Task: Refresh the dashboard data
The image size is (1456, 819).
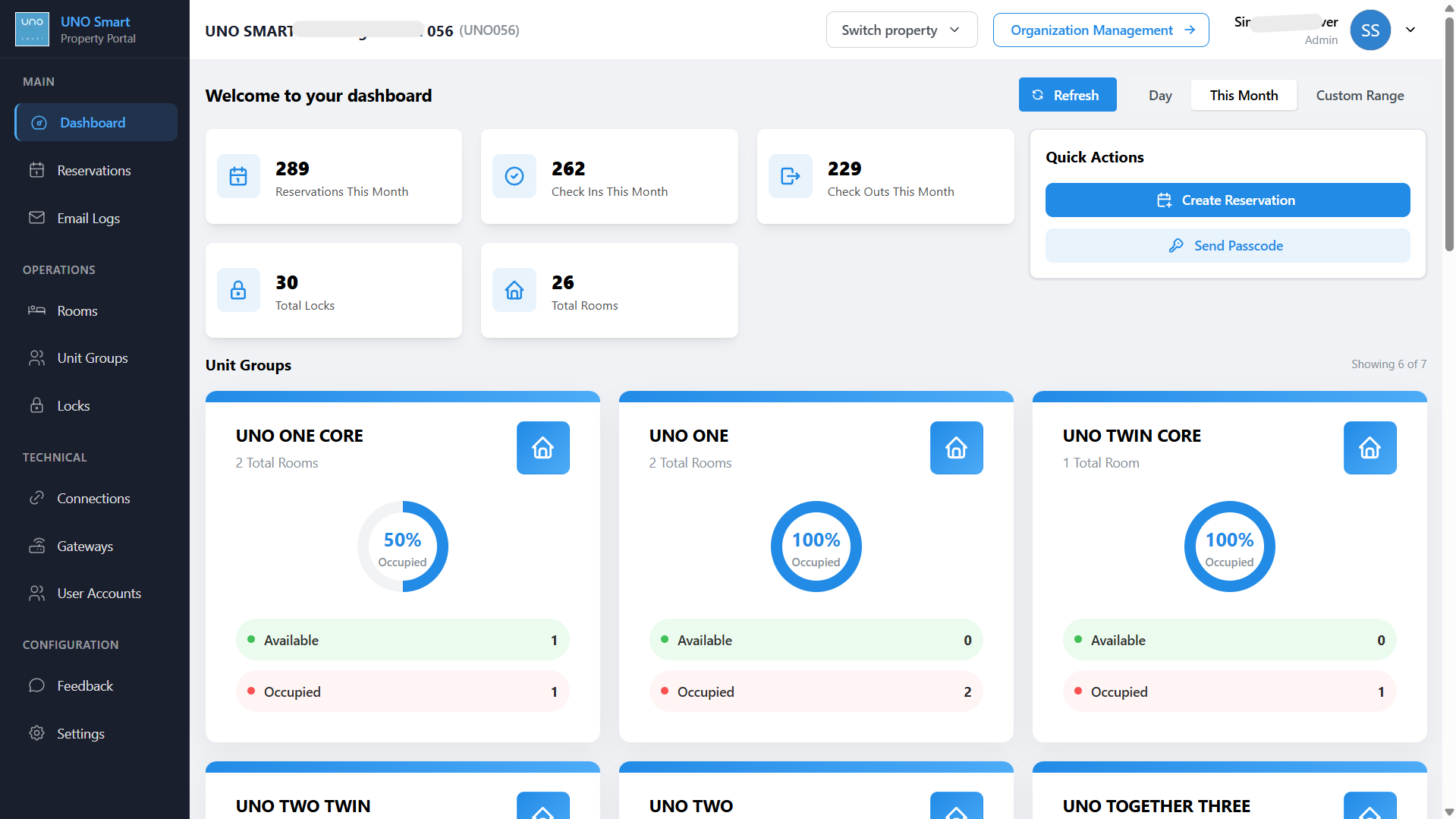Action: (1068, 95)
